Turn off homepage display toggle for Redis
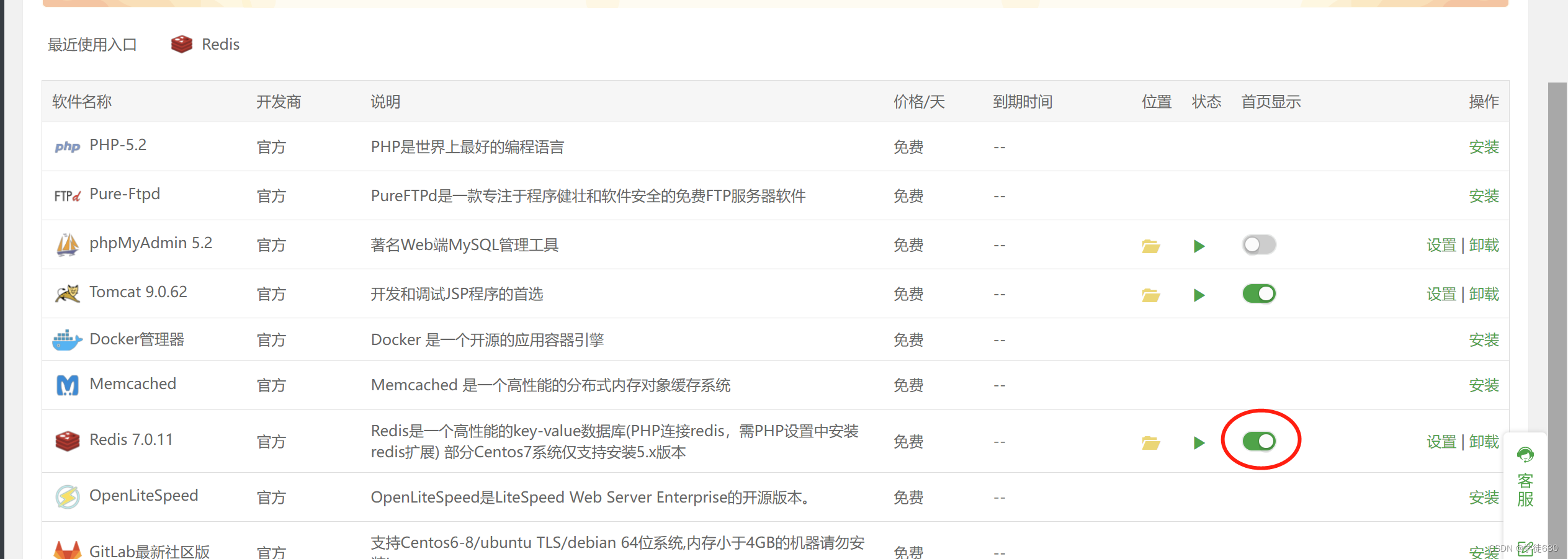The image size is (1568, 559). [1258, 441]
